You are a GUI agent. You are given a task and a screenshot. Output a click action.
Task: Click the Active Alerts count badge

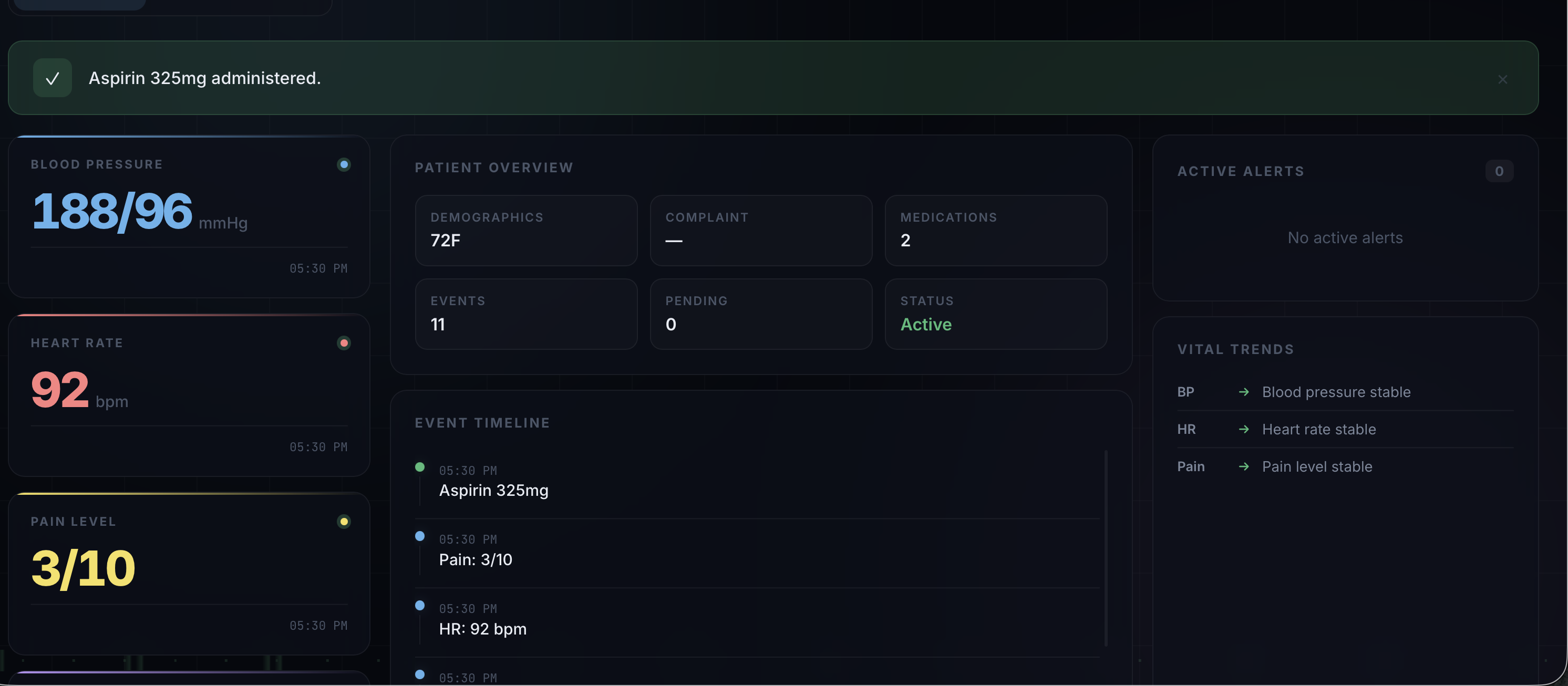pyautogui.click(x=1499, y=171)
